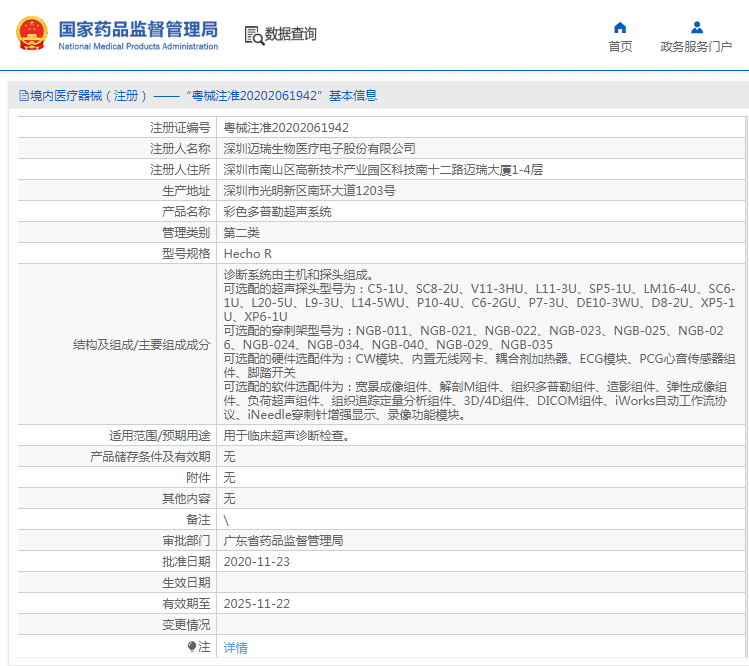Select registrant name 深圳迈瑞生物医疗电子股份有限公司
Screen dimensions: 749x666
click(x=319, y=149)
